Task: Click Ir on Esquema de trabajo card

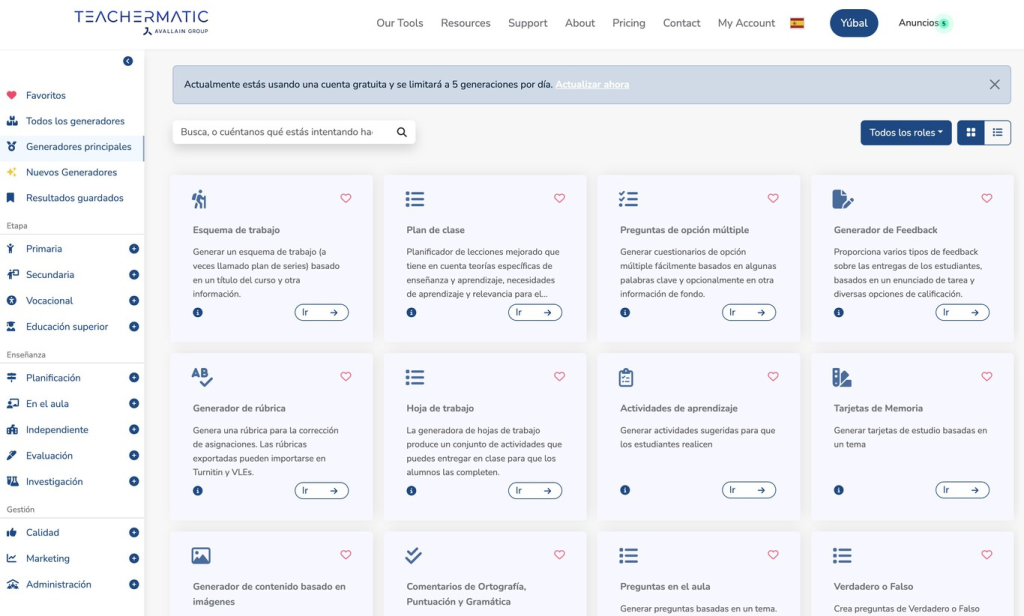Action: pyautogui.click(x=321, y=312)
